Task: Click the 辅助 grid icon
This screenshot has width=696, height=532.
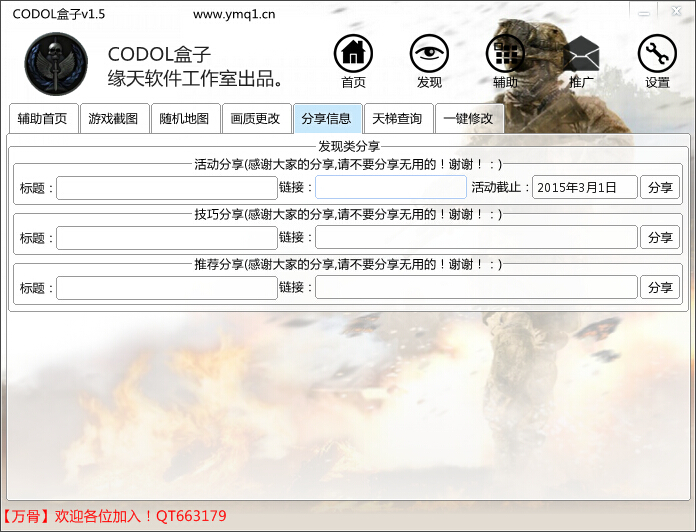Action: 505,54
